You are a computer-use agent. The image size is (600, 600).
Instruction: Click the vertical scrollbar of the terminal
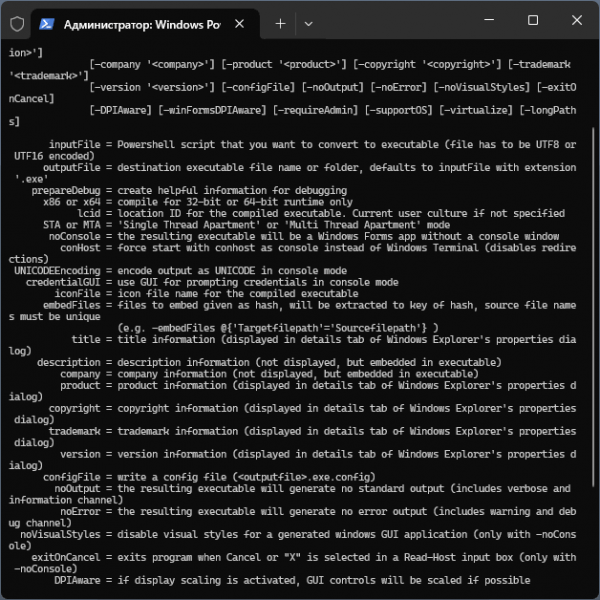[593, 306]
